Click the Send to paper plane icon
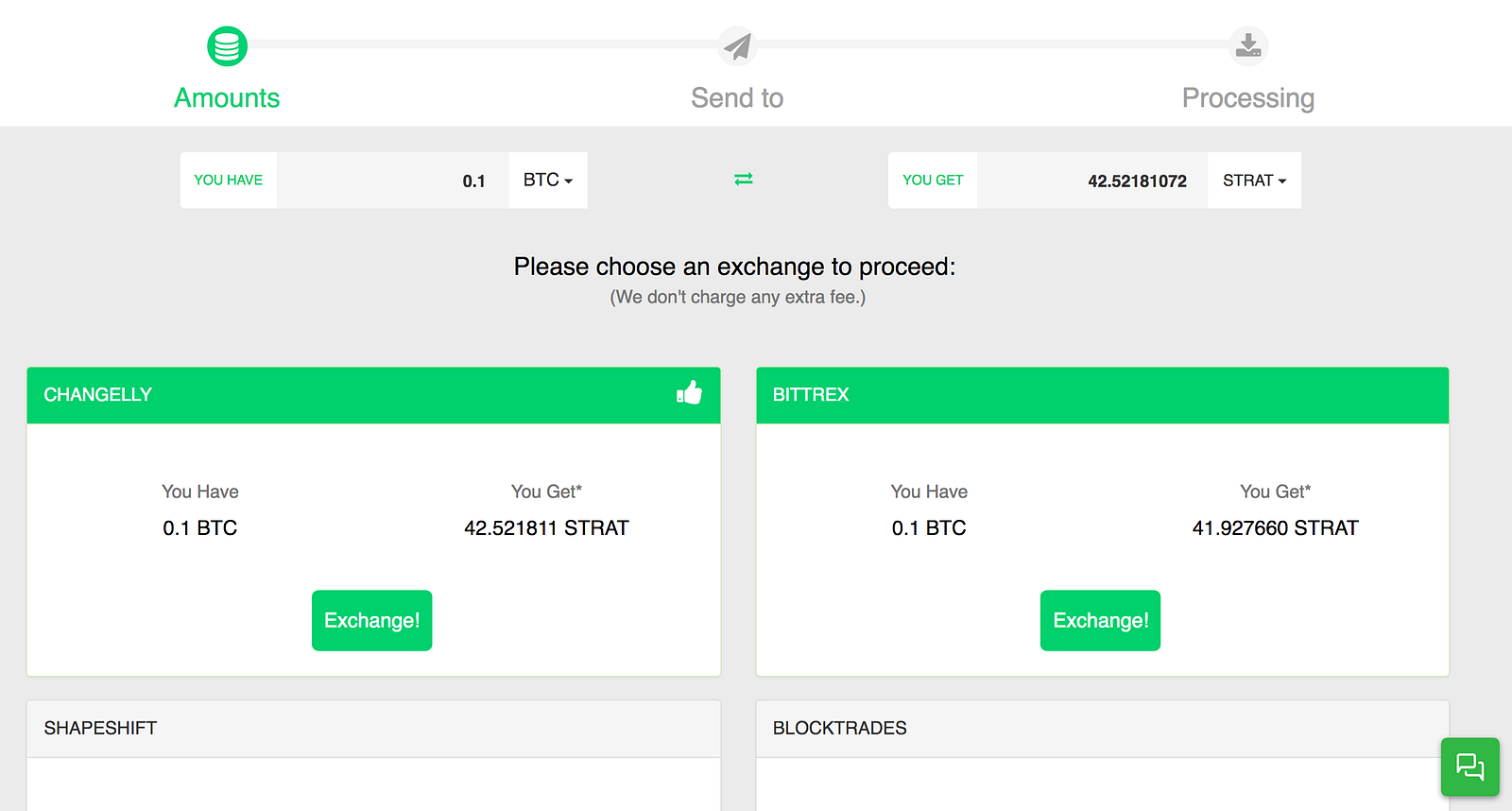 click(x=737, y=45)
